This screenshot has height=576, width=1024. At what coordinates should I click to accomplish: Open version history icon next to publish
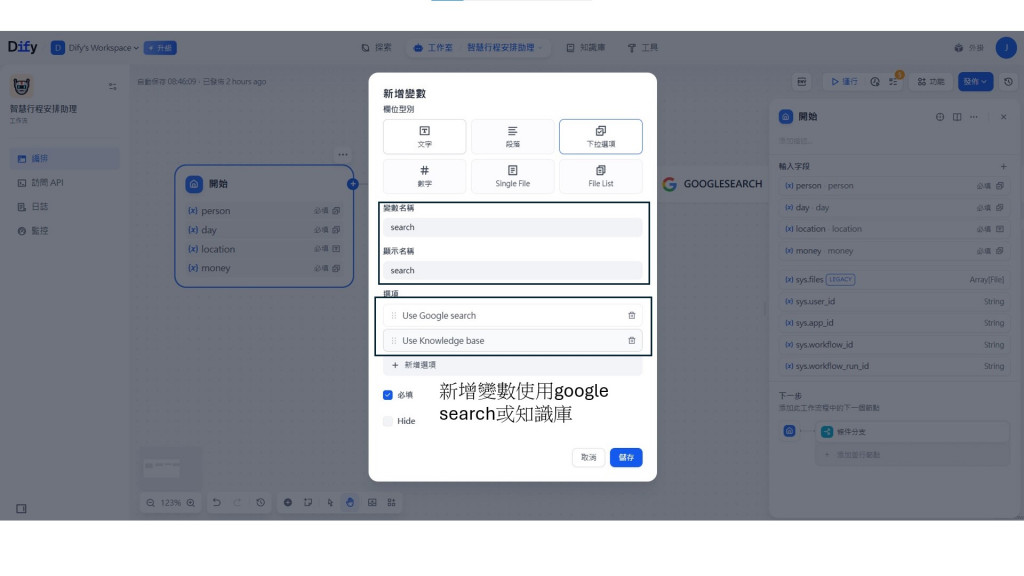1008,82
